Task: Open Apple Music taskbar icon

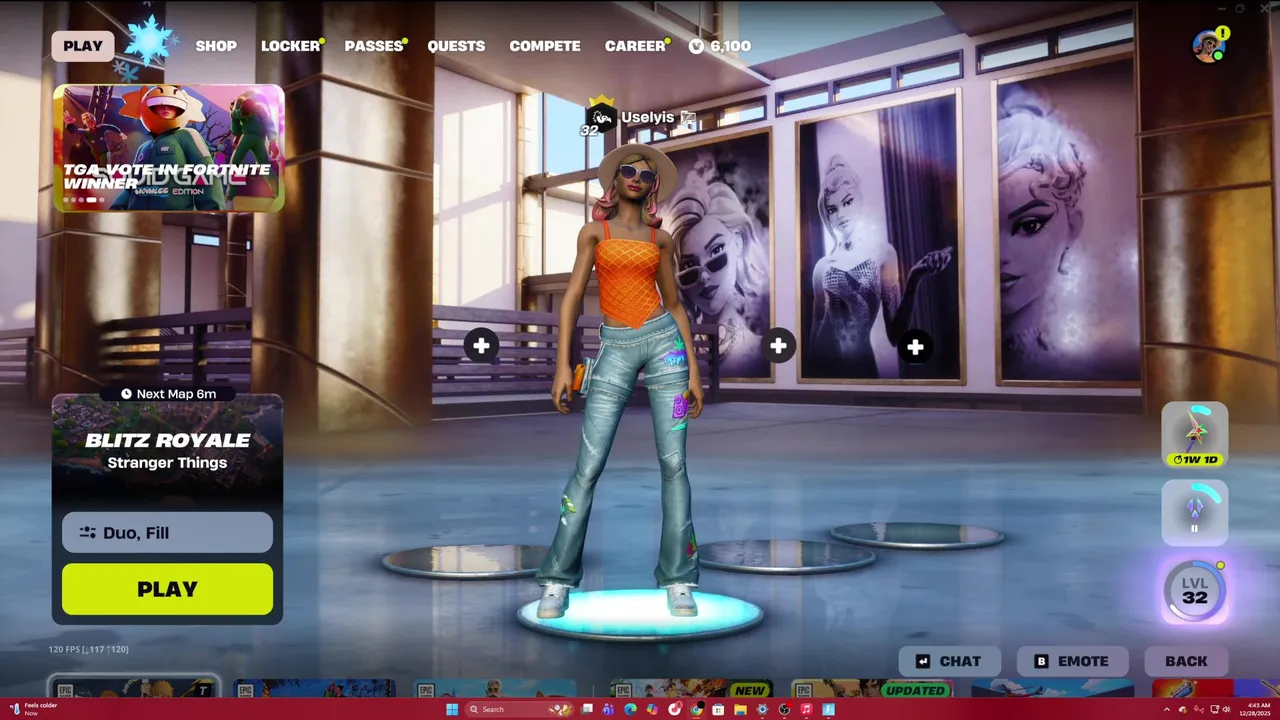Action: click(806, 709)
